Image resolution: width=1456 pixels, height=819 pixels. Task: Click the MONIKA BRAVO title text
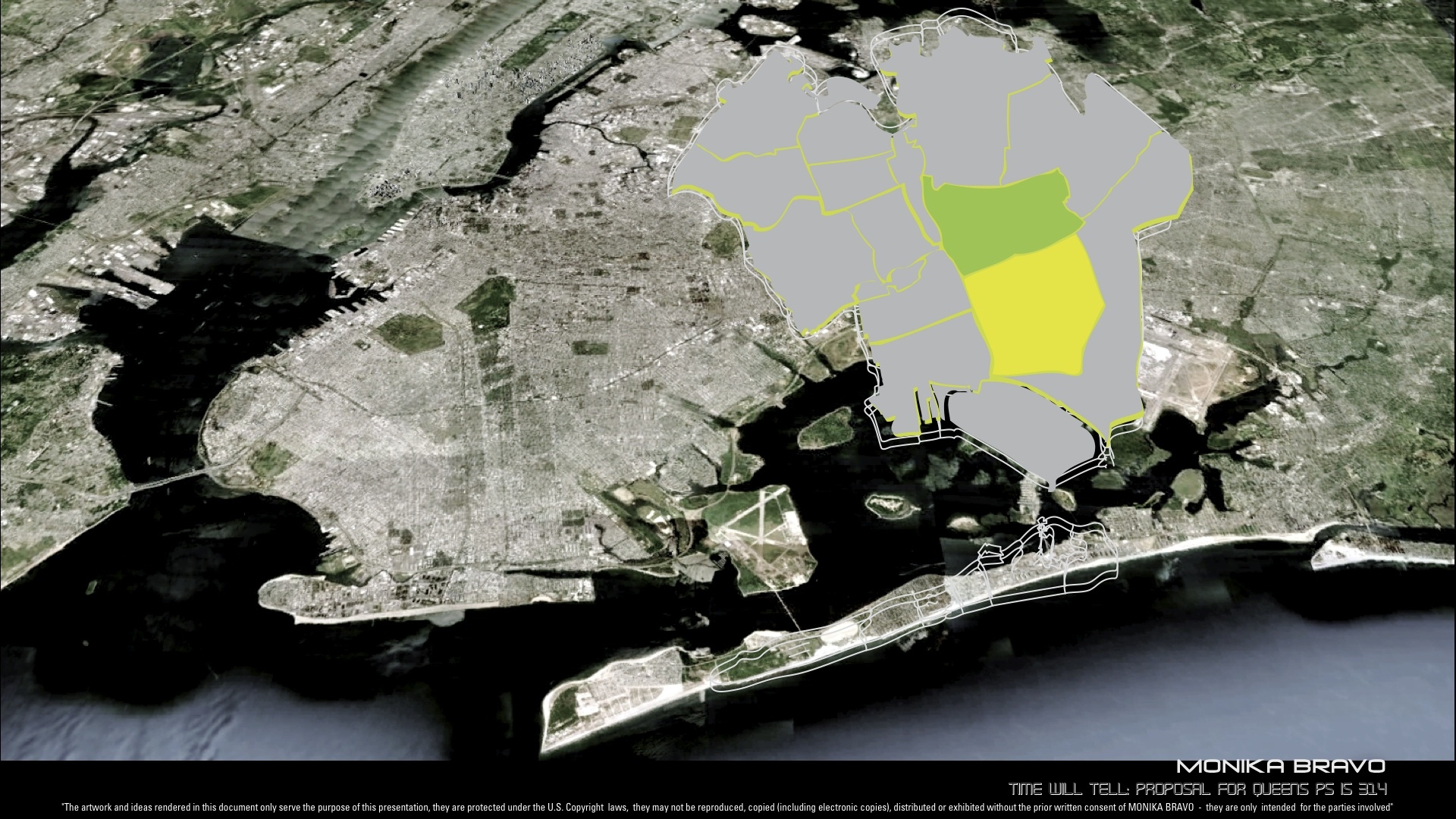pyautogui.click(x=1281, y=767)
